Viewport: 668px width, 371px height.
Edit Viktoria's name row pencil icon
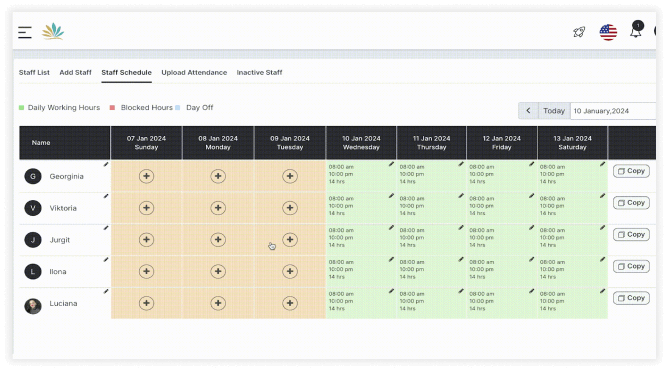[x=106, y=196]
